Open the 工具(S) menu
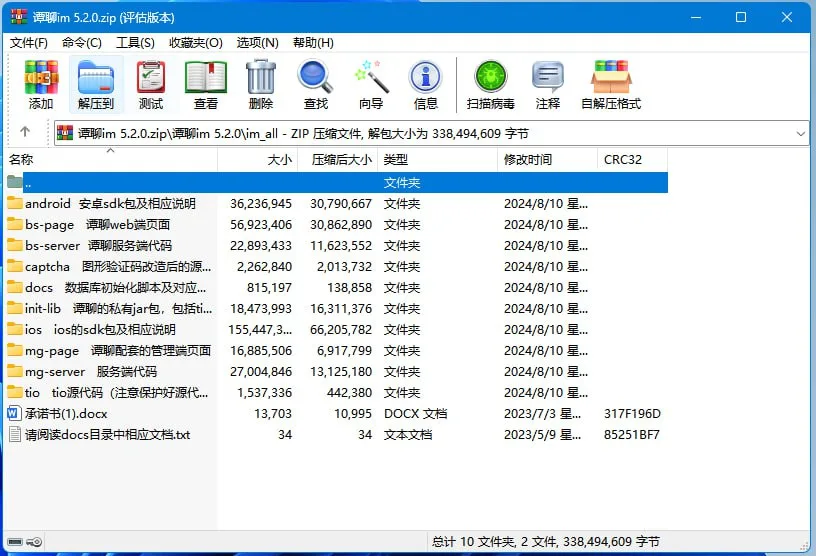 pos(135,43)
